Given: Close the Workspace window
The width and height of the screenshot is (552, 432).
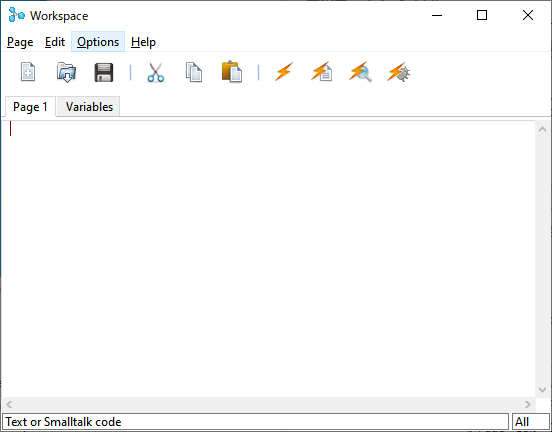Looking at the screenshot, I should click(x=528, y=15).
